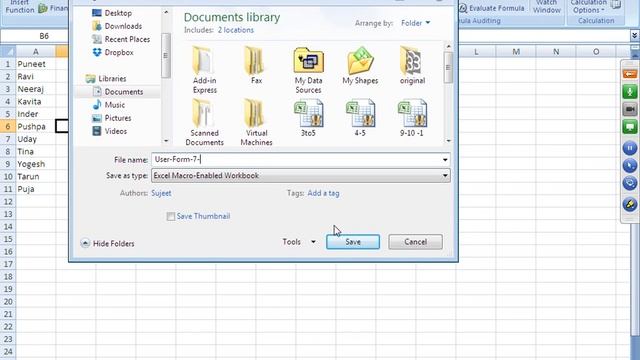Image resolution: width=640 pixels, height=360 pixels.
Task: Click in the File name text field
Action: [296, 160]
